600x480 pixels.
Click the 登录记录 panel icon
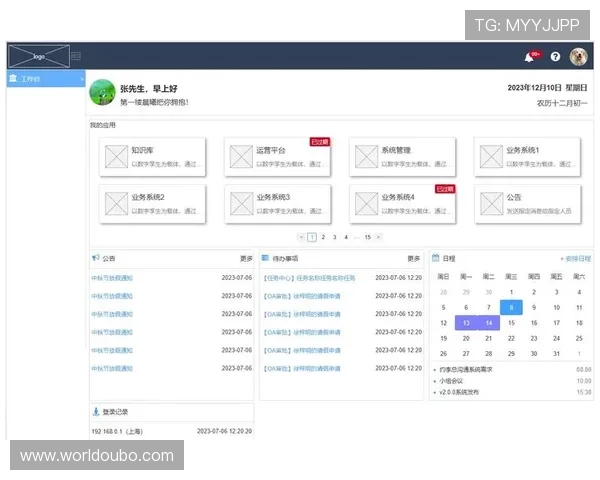pos(96,411)
